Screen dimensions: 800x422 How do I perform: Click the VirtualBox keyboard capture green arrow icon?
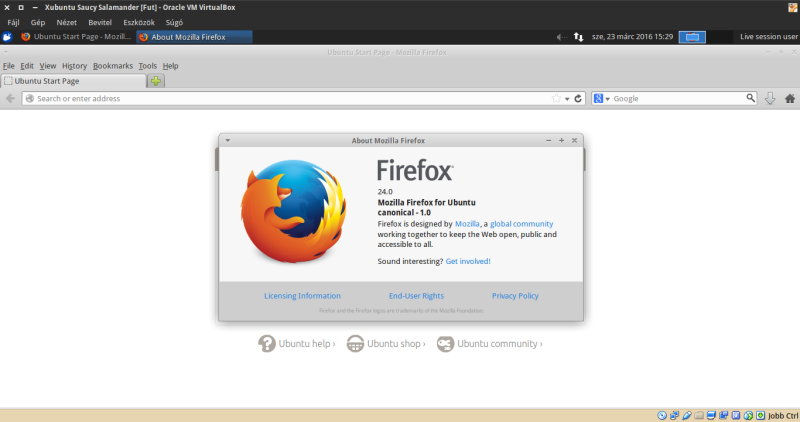(760, 415)
